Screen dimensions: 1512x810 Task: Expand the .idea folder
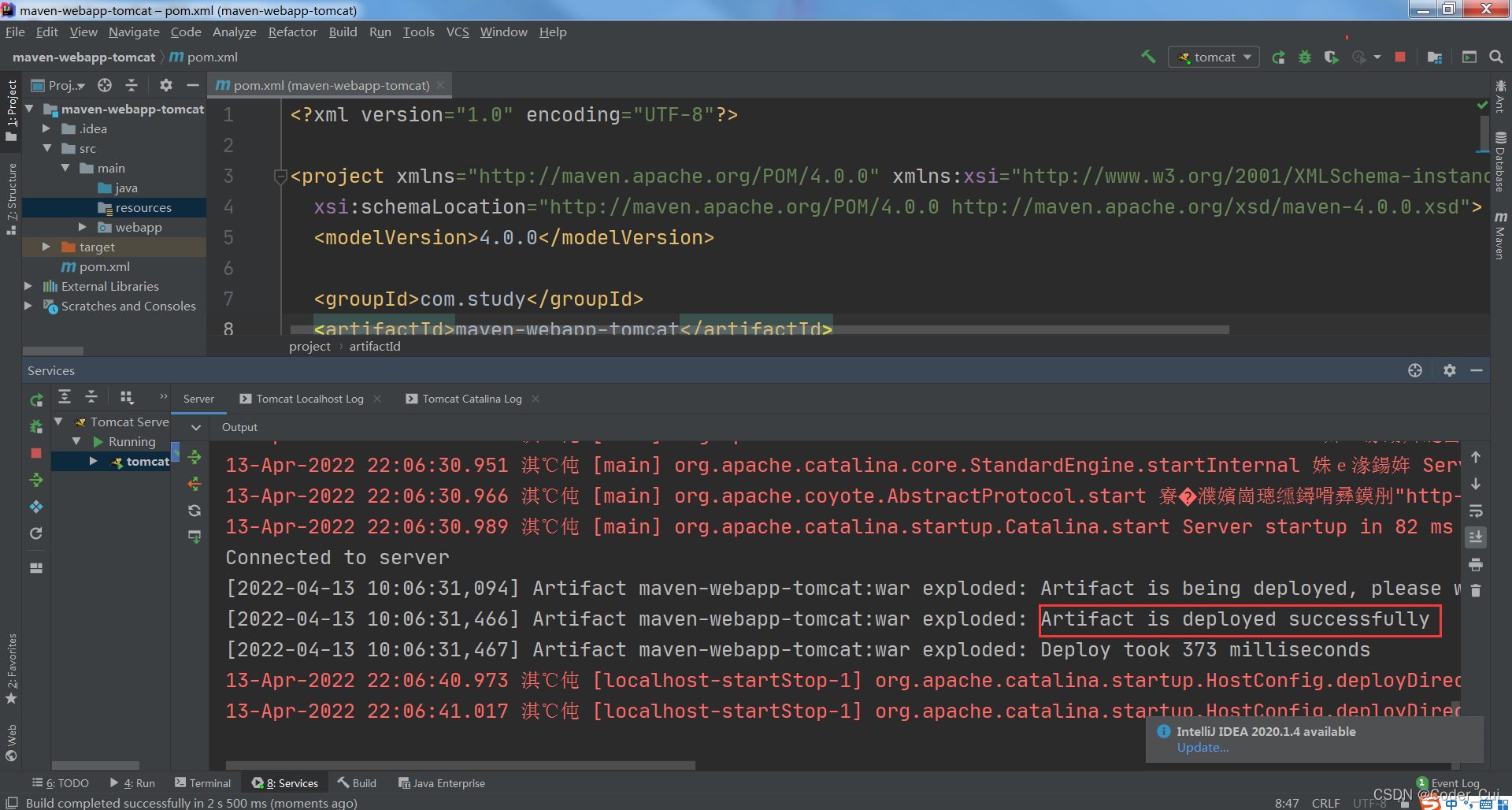(x=46, y=128)
